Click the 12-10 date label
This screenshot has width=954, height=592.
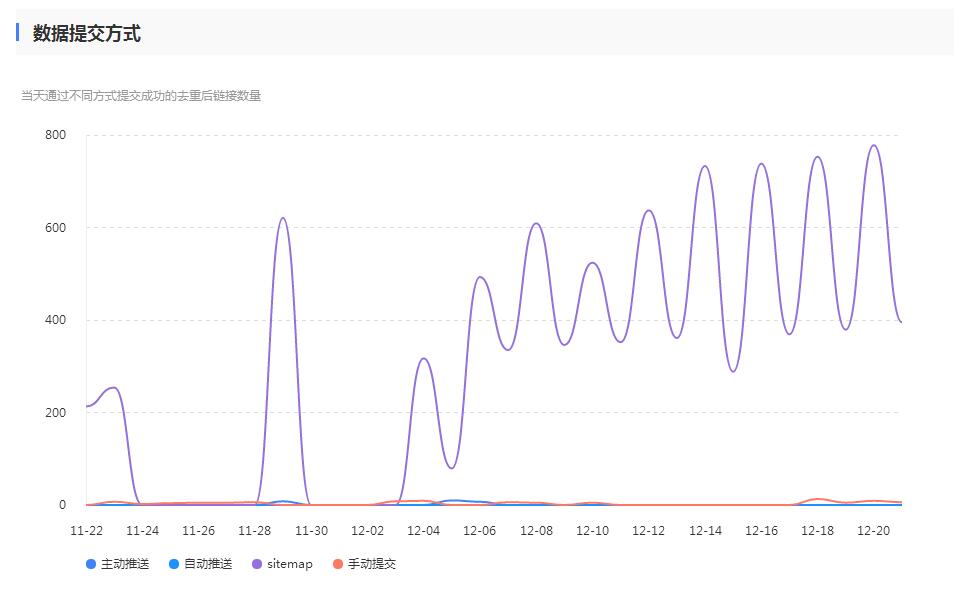click(592, 531)
